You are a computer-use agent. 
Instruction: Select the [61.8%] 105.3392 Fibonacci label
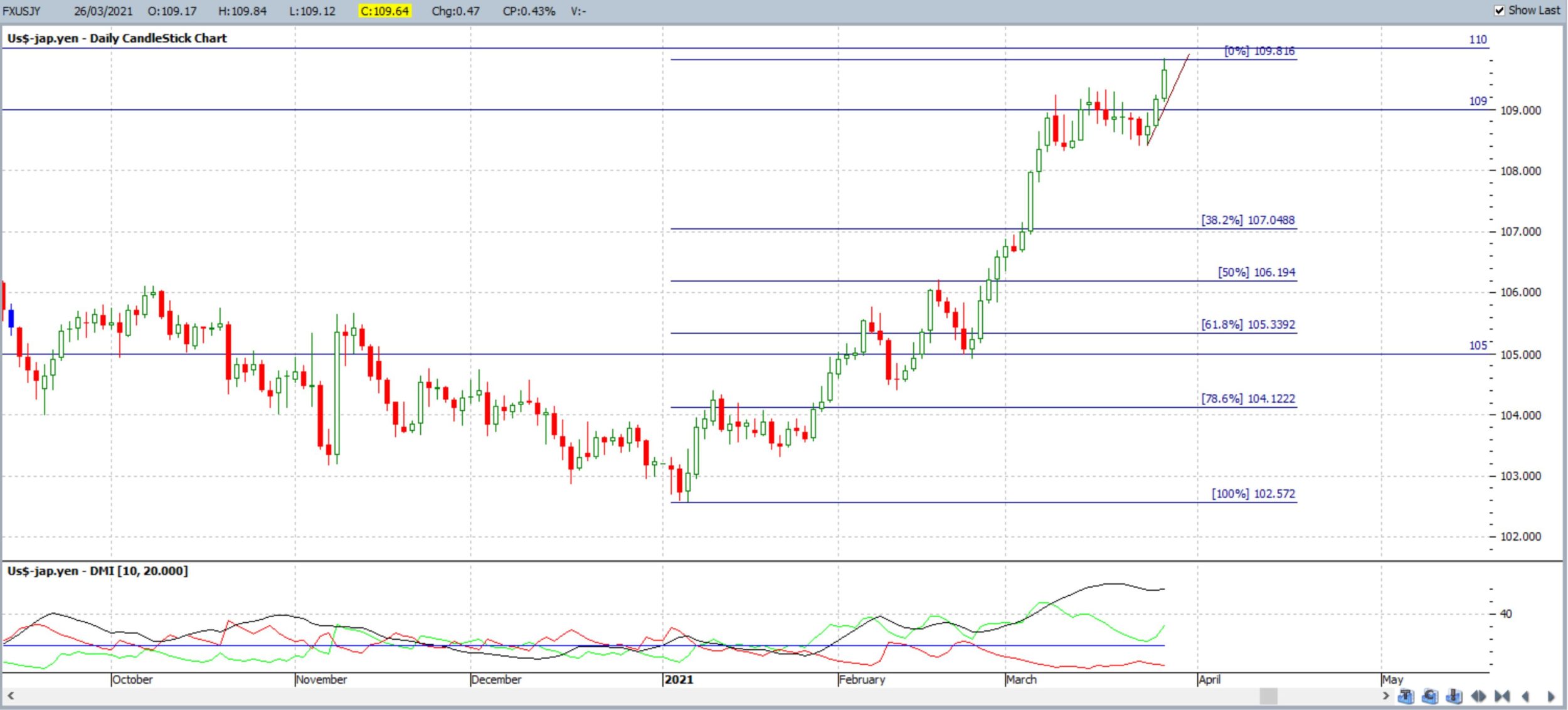pos(1248,324)
